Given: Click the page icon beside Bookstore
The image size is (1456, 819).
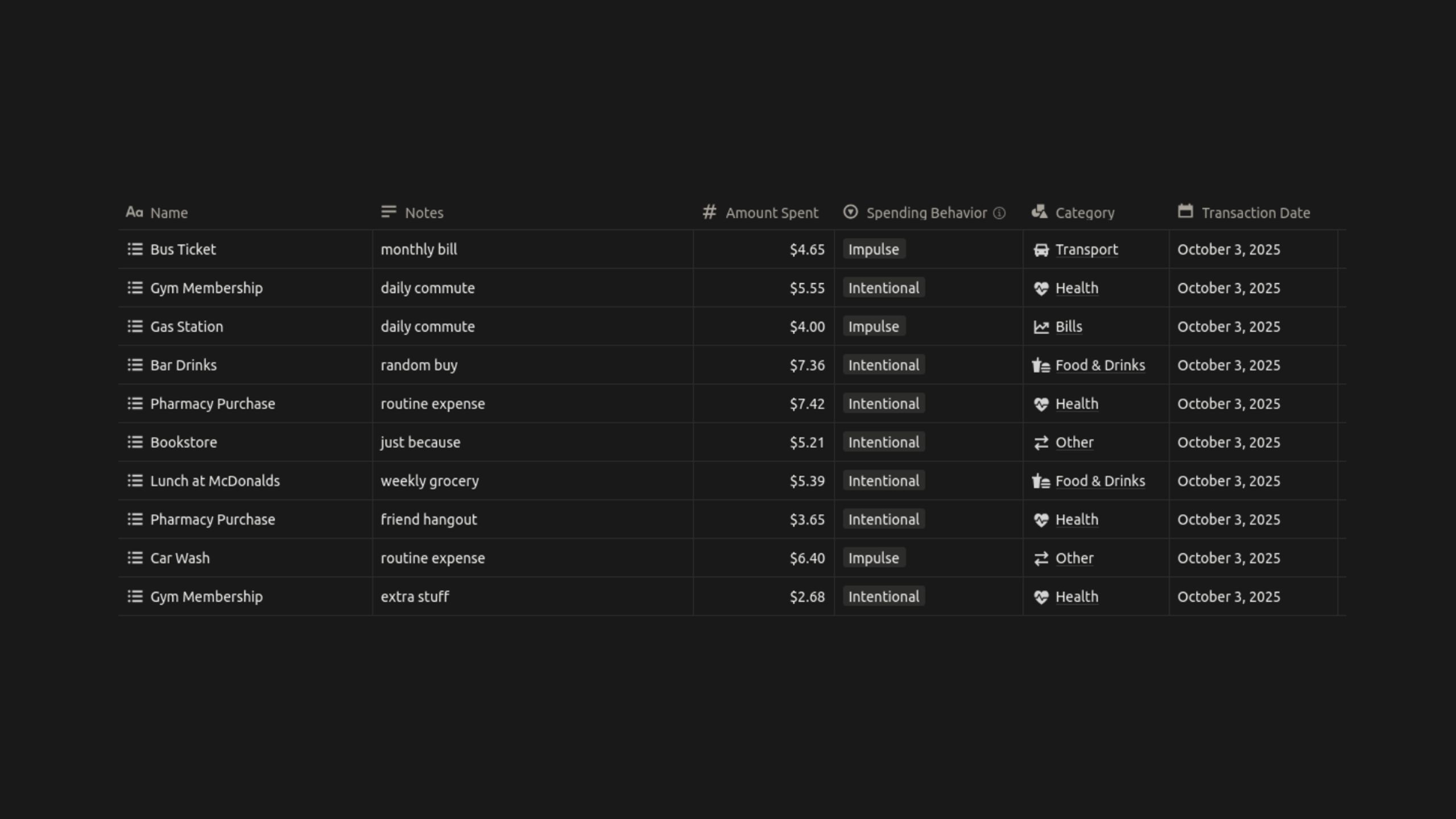Looking at the screenshot, I should tap(135, 442).
